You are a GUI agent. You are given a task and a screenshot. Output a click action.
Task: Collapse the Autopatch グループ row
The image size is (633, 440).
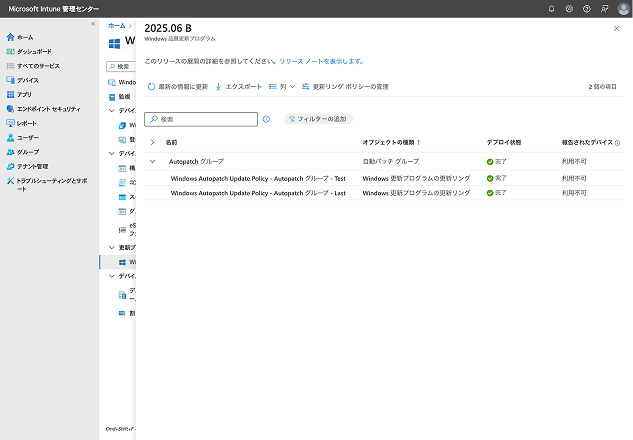[152, 161]
